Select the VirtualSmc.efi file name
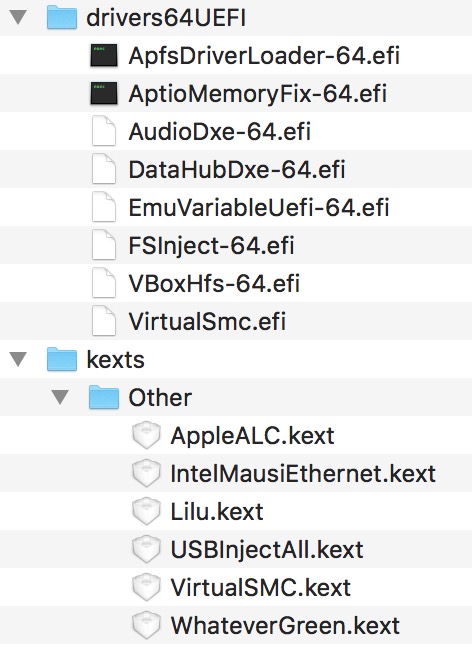The image size is (472, 648). click(207, 322)
